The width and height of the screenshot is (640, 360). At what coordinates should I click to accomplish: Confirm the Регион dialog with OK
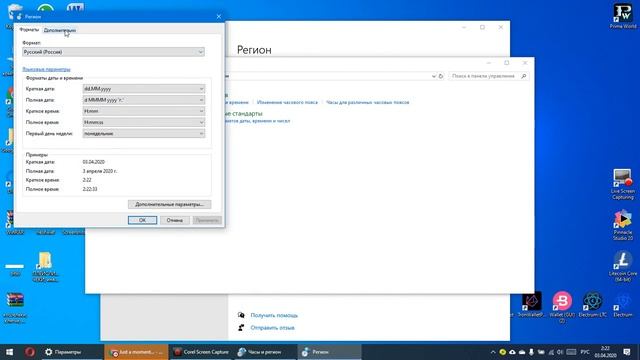[x=142, y=220]
